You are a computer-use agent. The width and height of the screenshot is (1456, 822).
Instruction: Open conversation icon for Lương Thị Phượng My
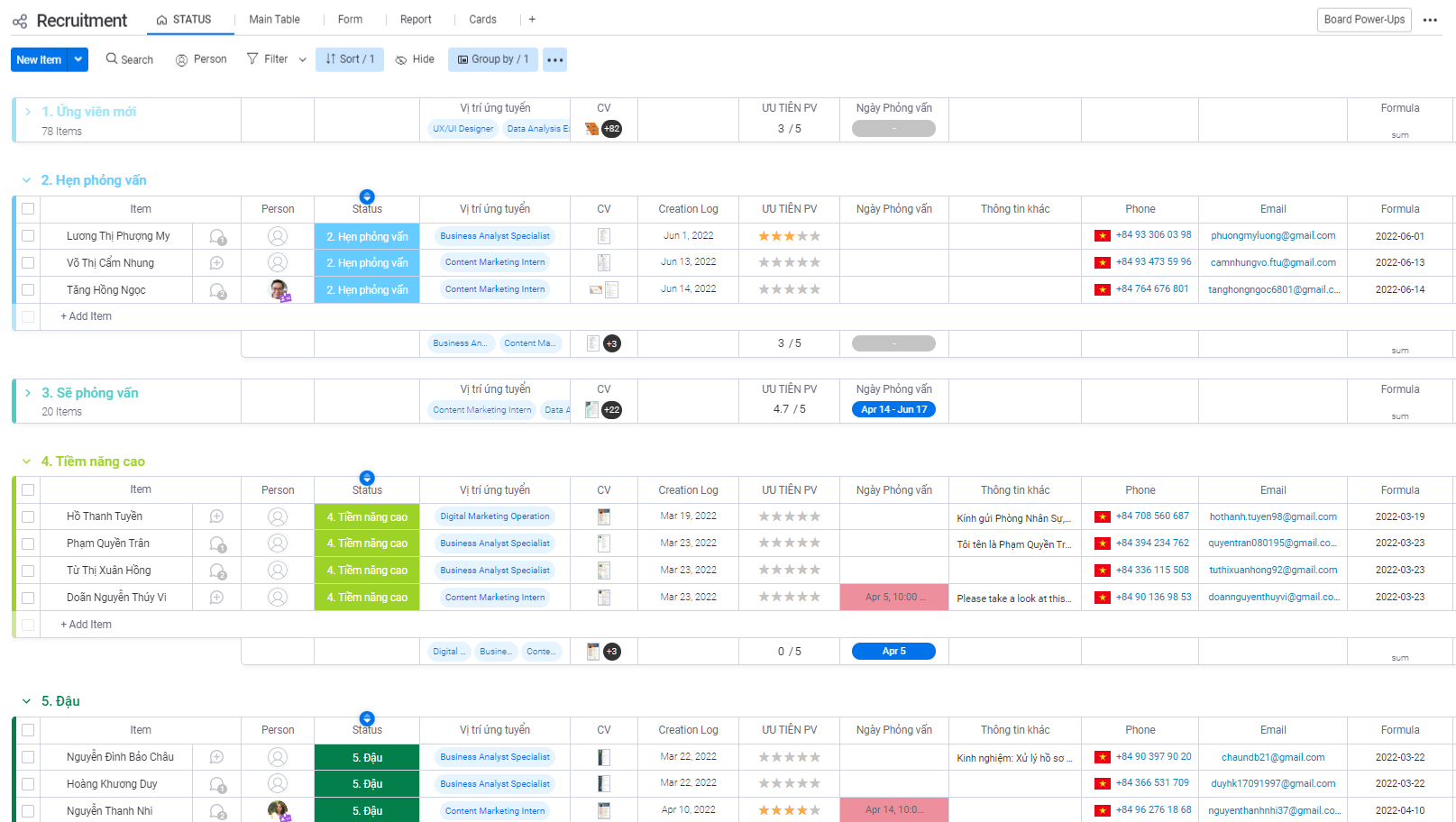217,236
